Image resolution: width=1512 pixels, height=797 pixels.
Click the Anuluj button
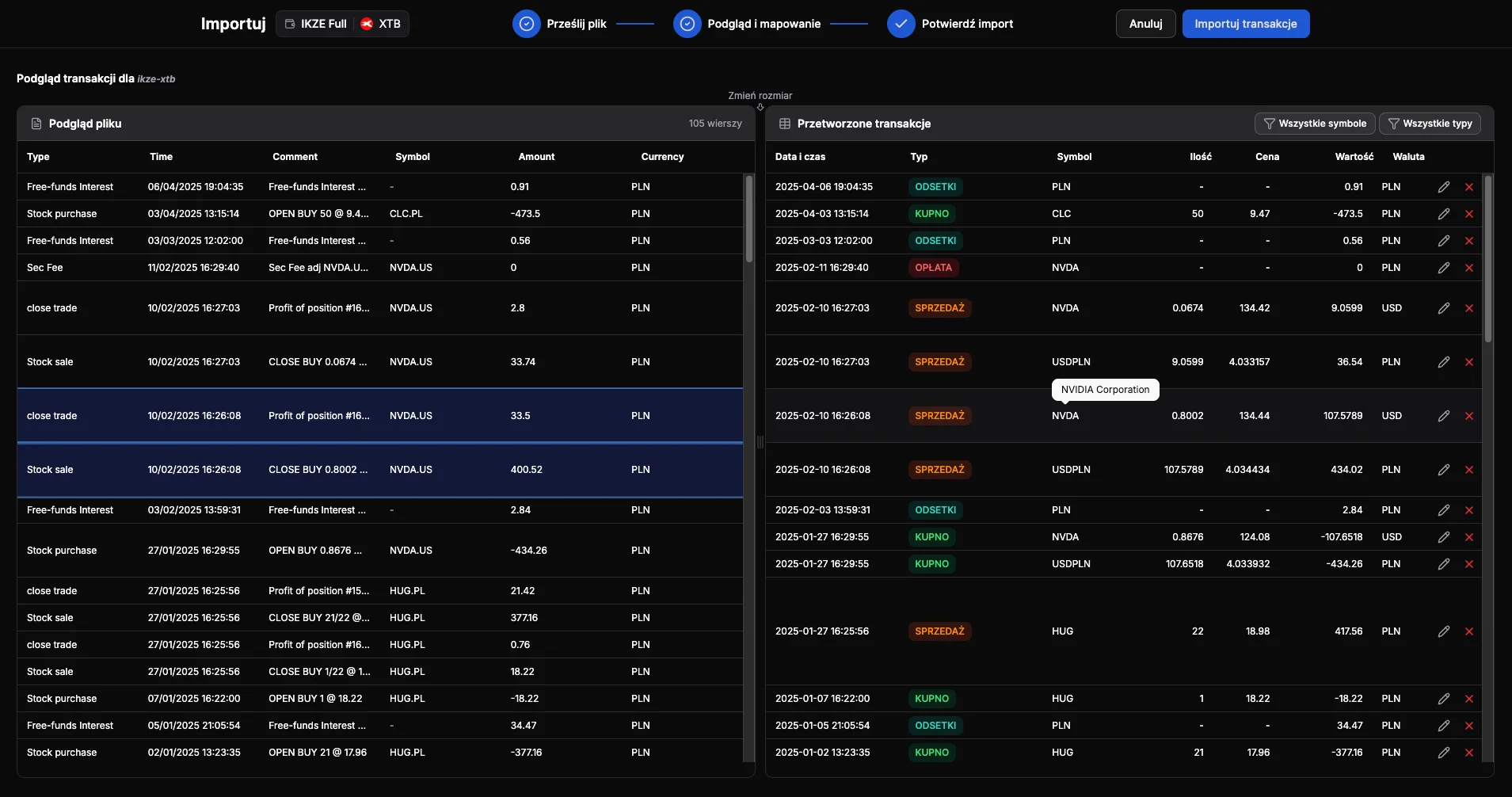[1145, 23]
